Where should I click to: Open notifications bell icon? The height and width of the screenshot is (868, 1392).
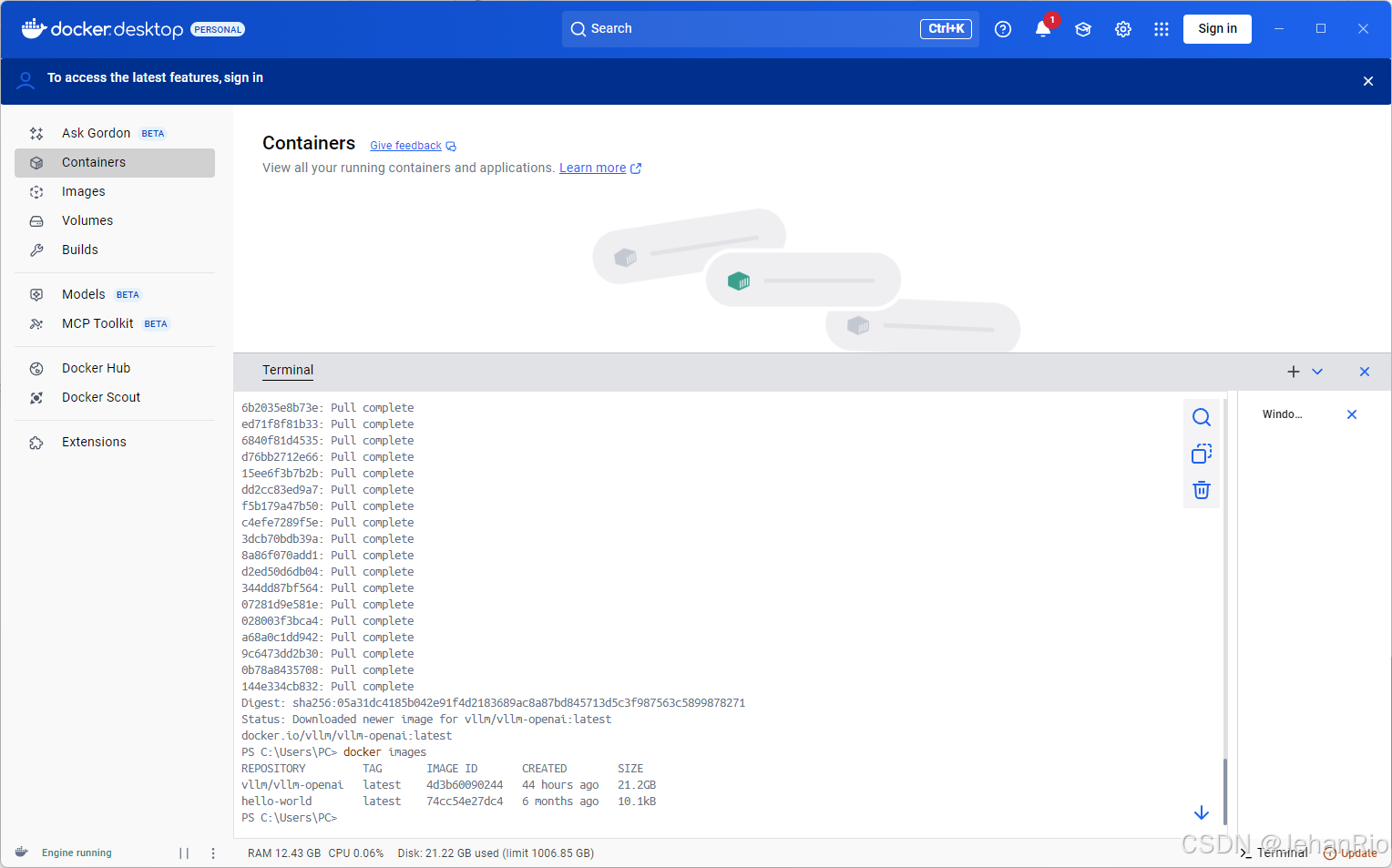tap(1043, 29)
